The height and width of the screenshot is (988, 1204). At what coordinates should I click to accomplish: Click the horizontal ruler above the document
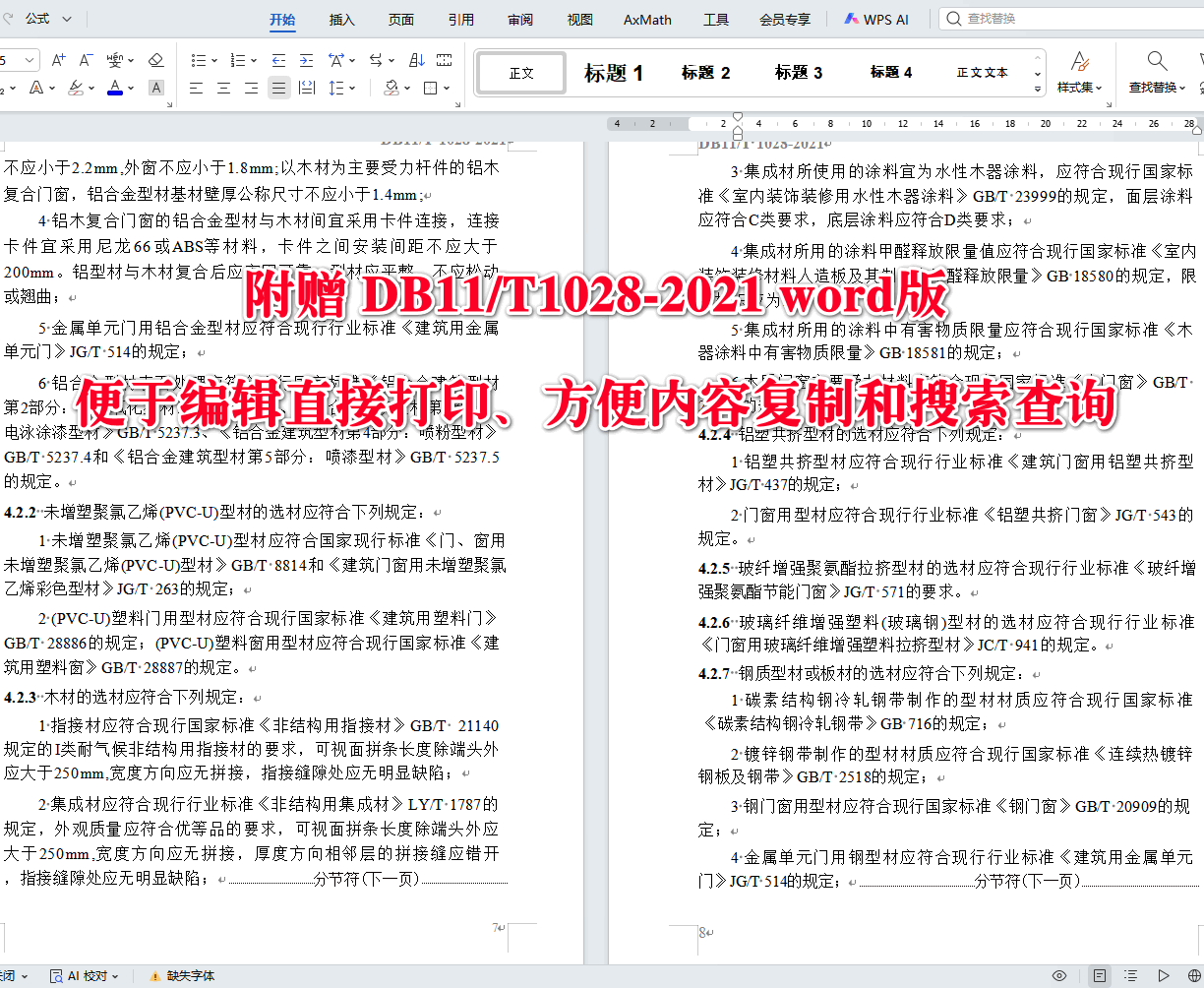coord(885,123)
